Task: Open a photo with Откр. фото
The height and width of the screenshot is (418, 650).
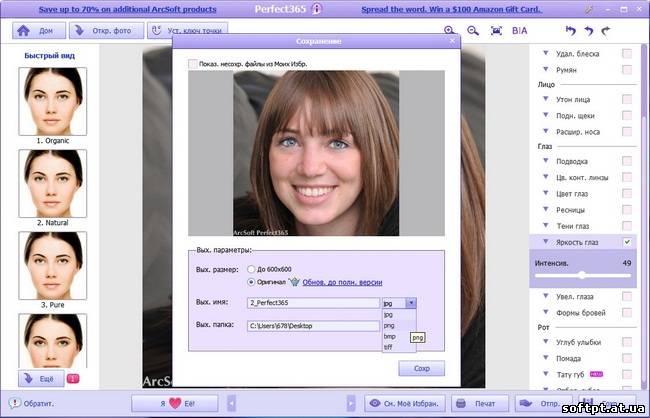Action: [x=107, y=31]
